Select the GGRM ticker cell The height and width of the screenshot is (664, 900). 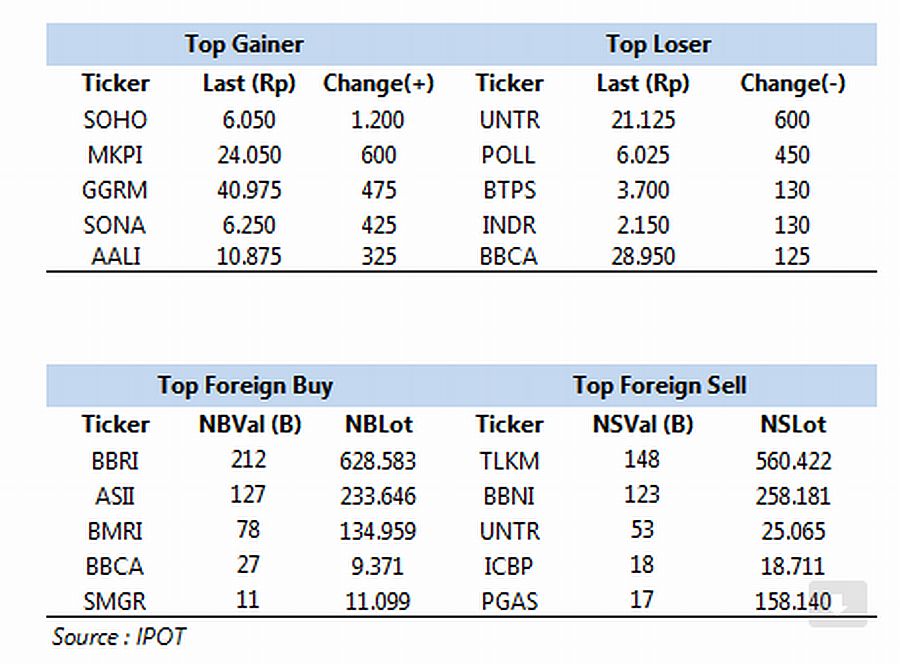[115, 190]
